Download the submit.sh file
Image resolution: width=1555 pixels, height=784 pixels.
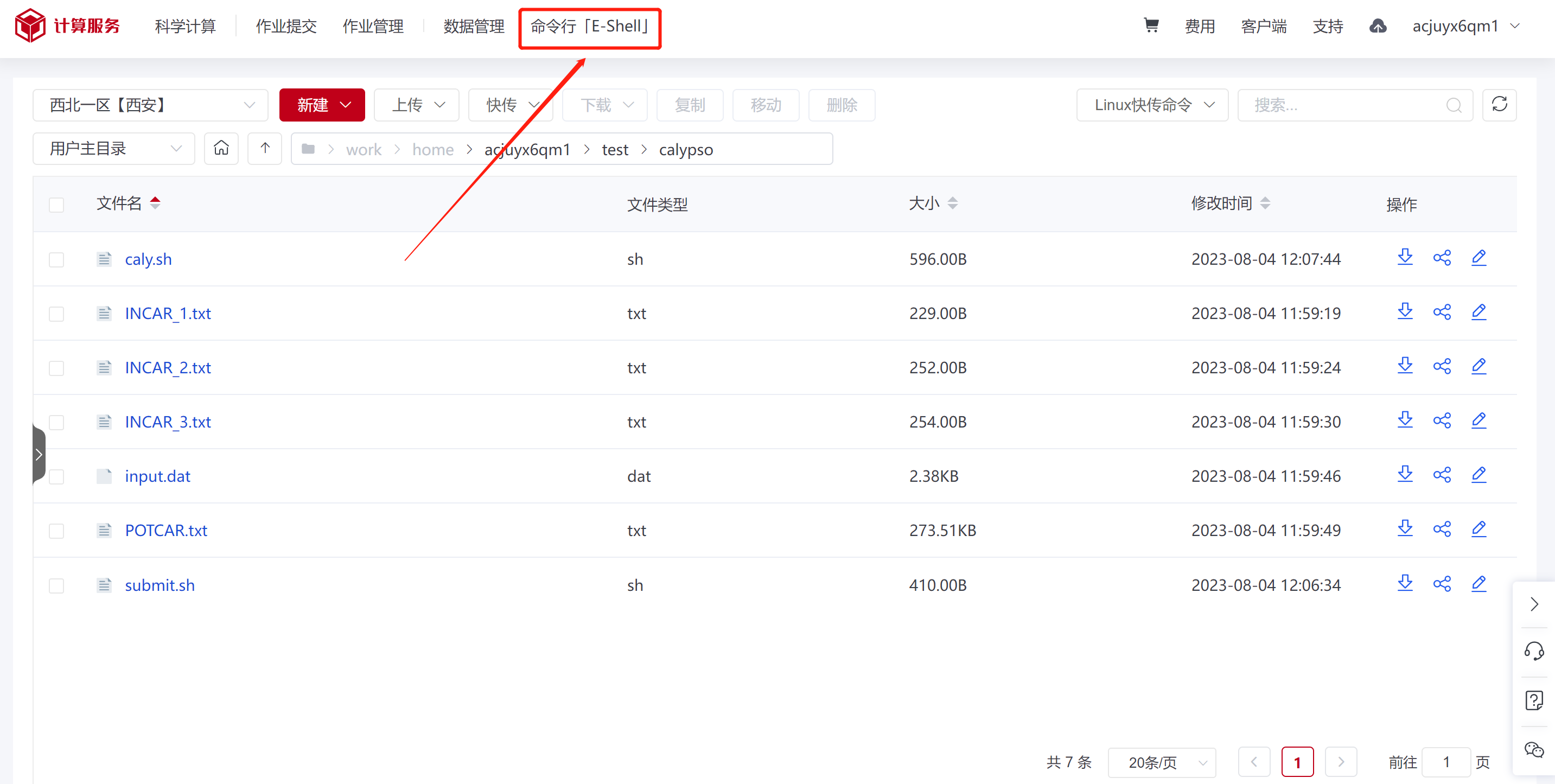point(1405,584)
